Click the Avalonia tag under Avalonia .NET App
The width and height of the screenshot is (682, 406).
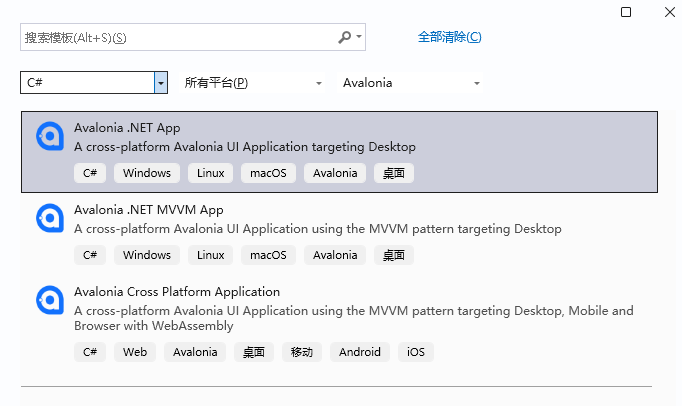(x=335, y=173)
